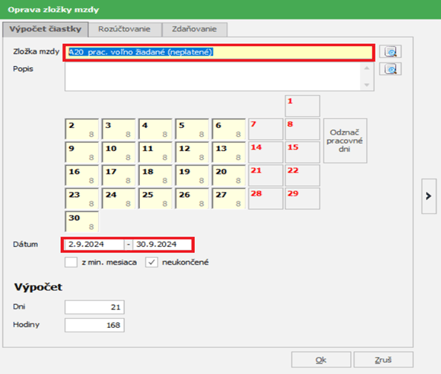The width and height of the screenshot is (441, 374).
Task: Deselect calendar day 16
Action: [82, 175]
